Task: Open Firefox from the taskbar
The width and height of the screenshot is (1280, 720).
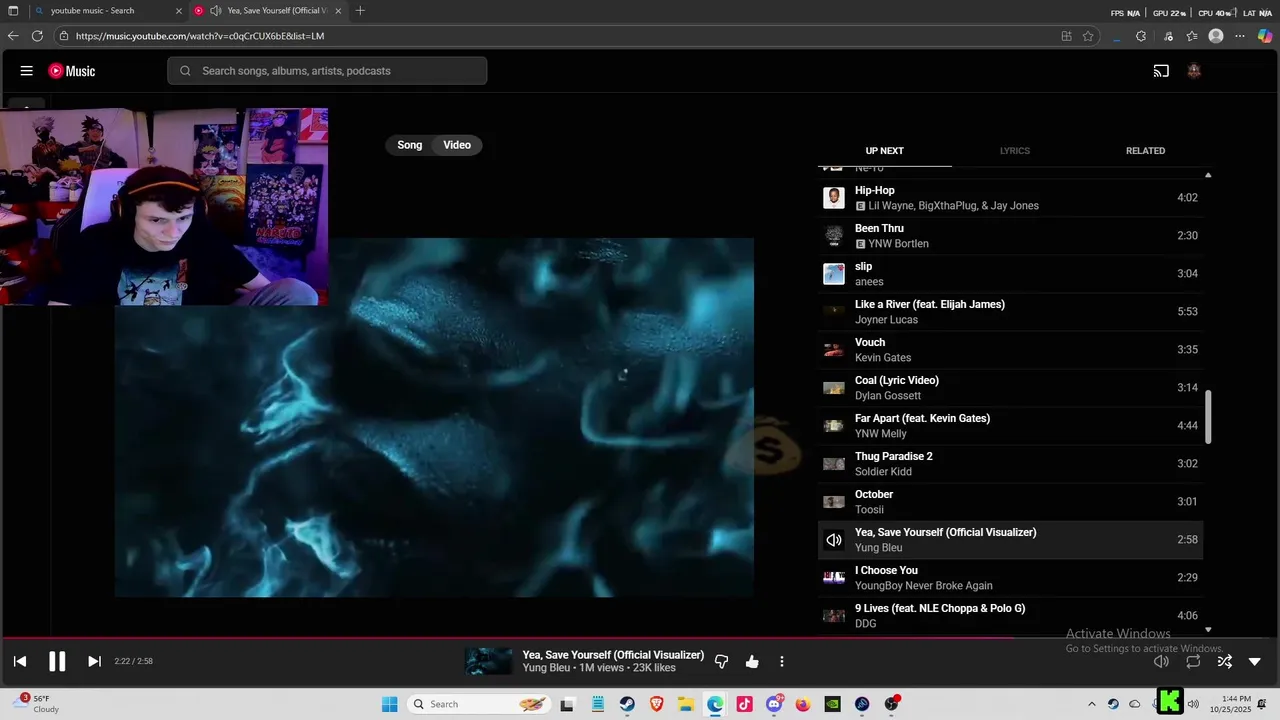Action: coord(803,704)
